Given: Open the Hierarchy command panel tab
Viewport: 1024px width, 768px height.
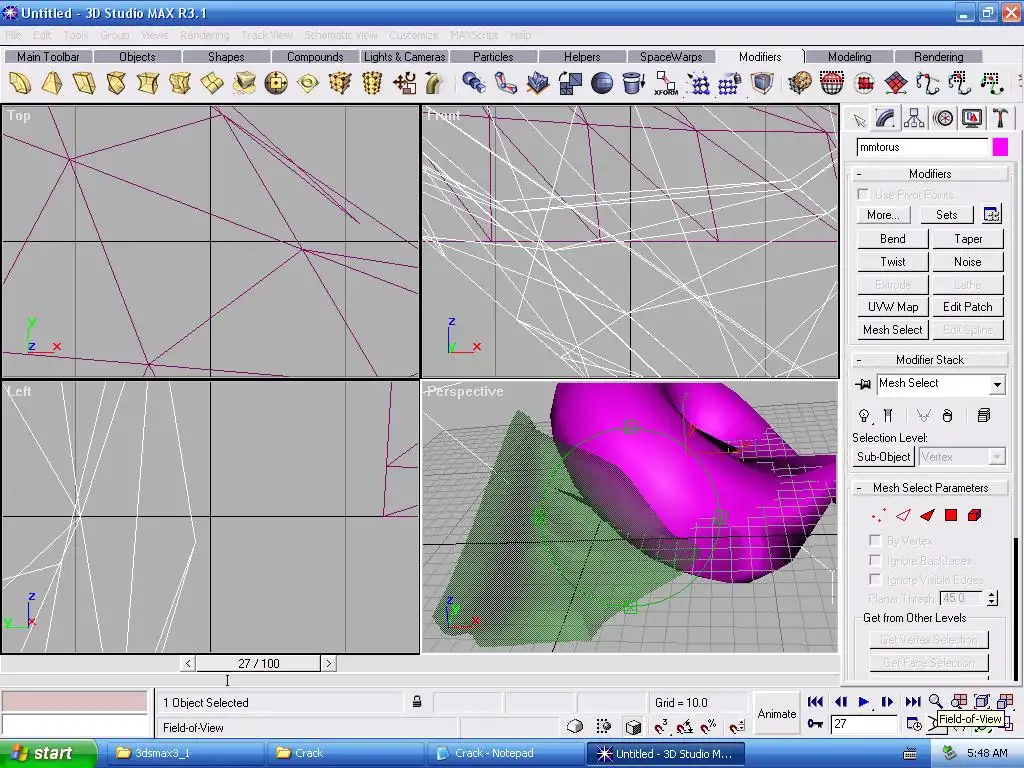Looking at the screenshot, I should 914,119.
